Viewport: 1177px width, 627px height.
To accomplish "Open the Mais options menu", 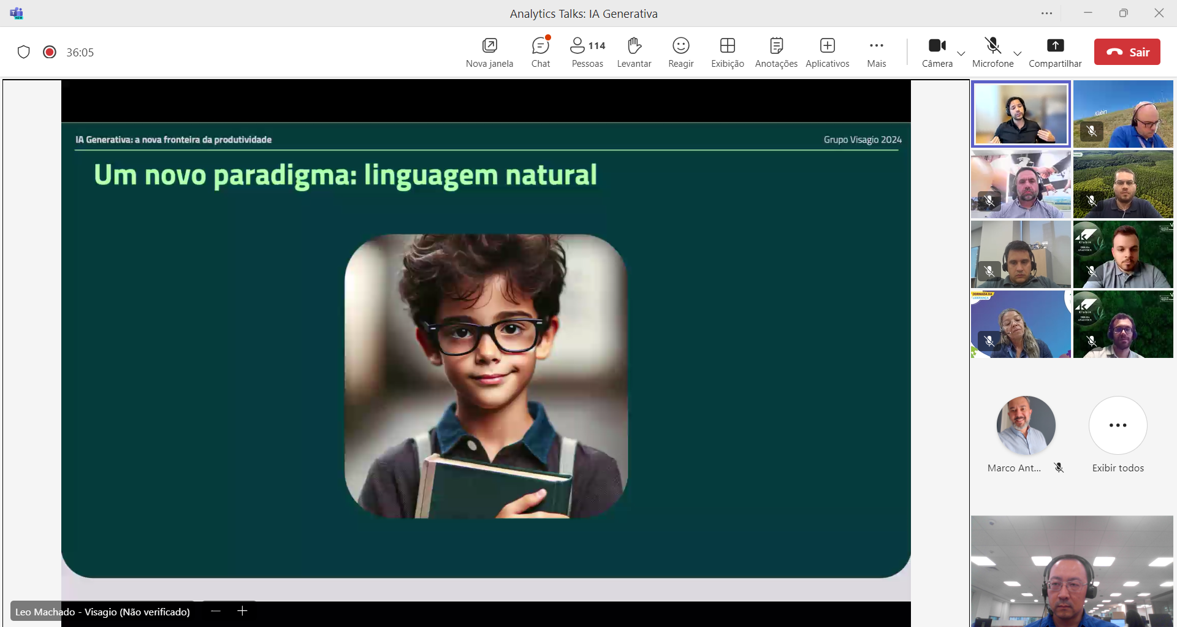I will 876,52.
